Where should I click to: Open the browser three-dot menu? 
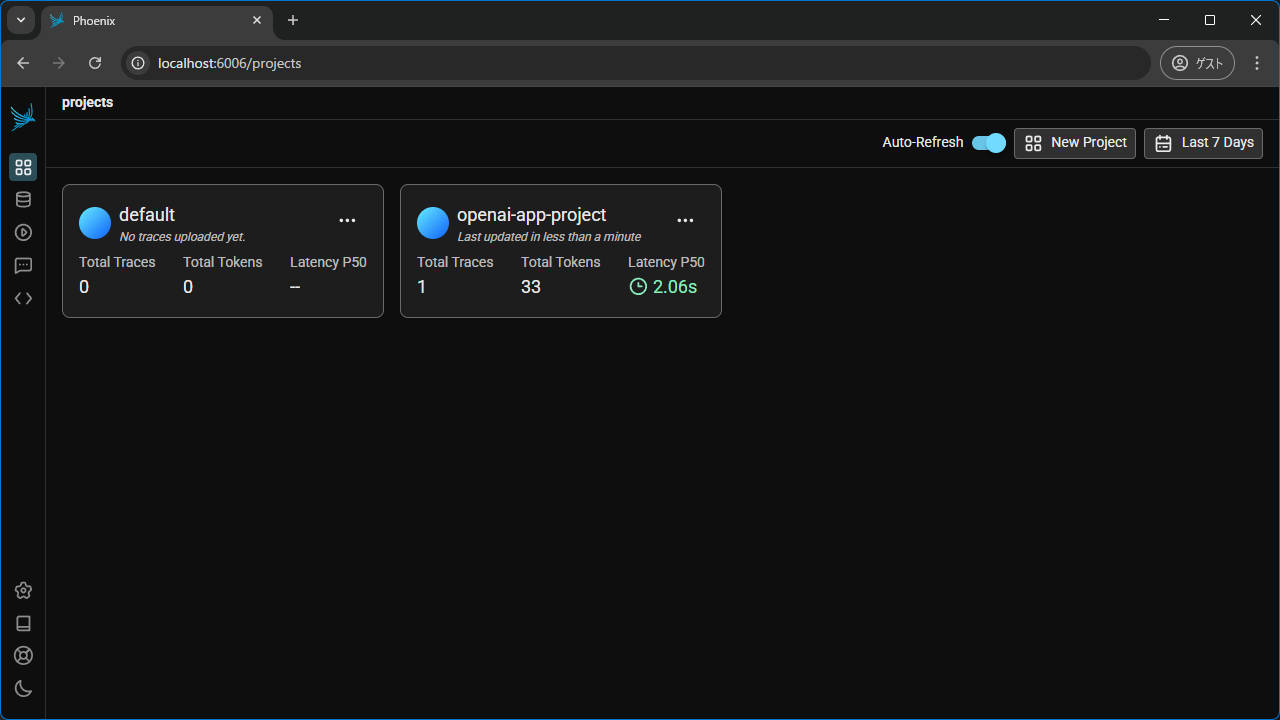click(1258, 63)
